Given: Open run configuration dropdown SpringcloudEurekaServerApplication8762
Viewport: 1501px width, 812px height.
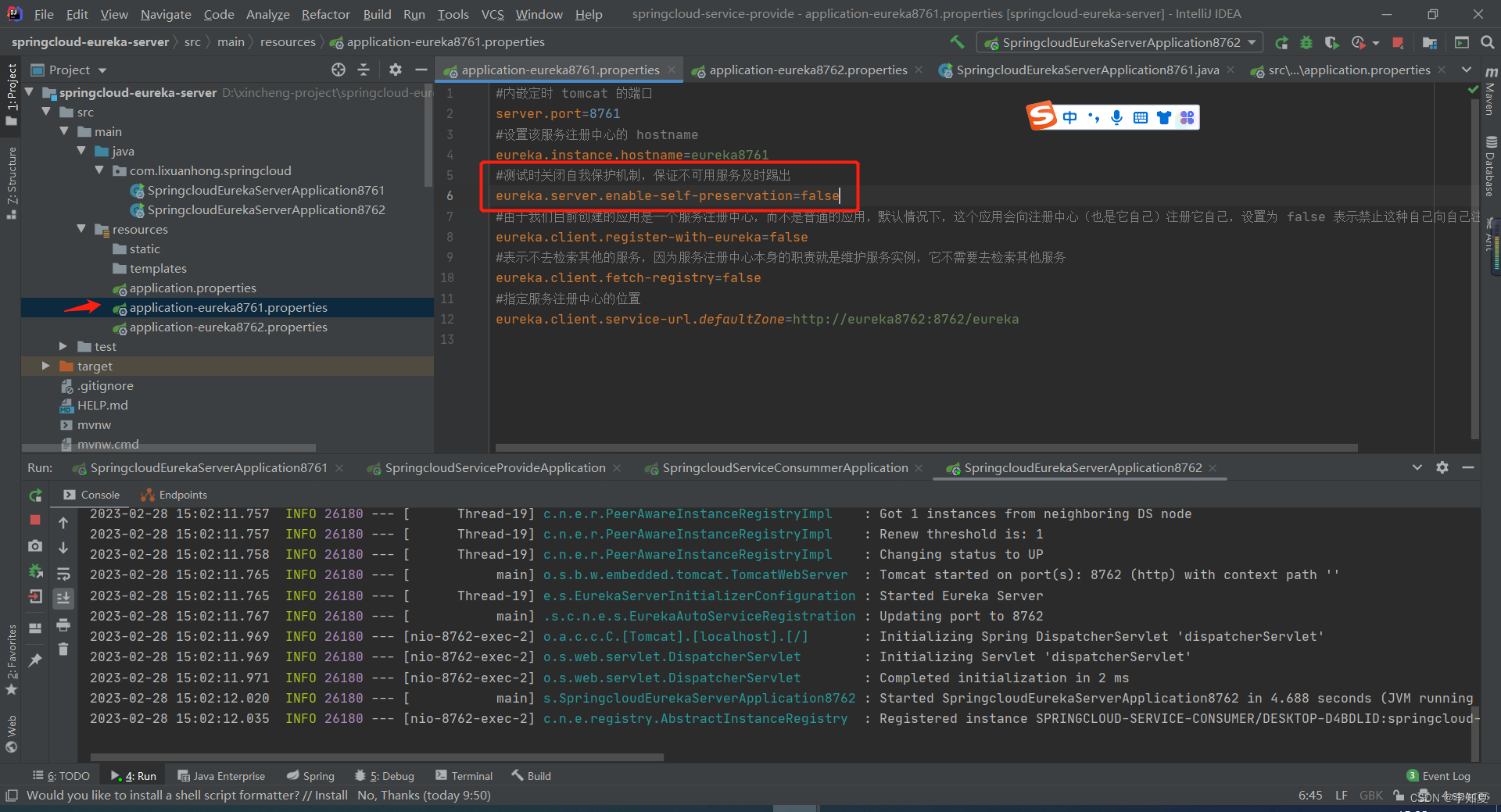Looking at the screenshot, I should tap(1120, 42).
